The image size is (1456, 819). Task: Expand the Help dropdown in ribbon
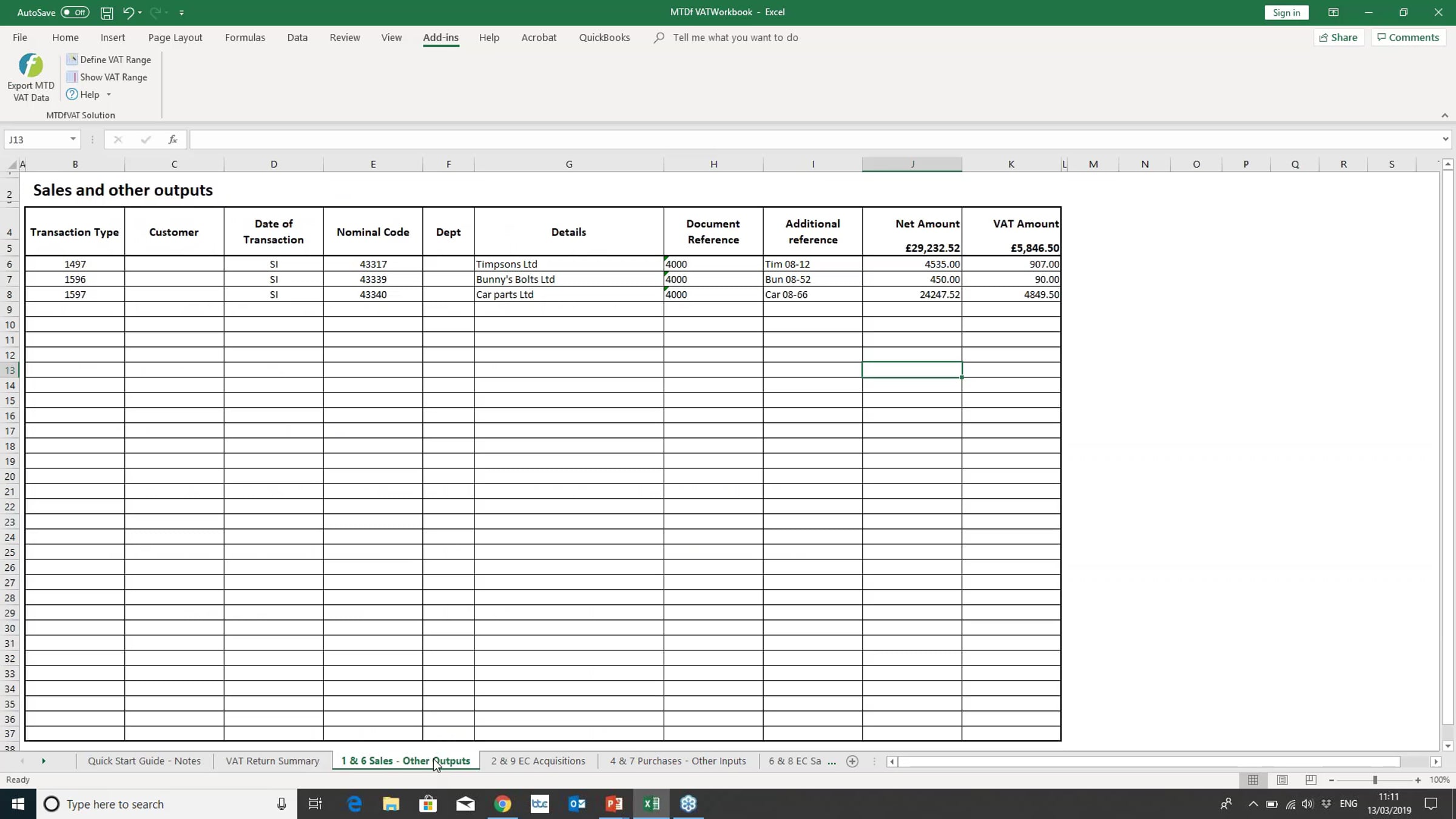109,95
